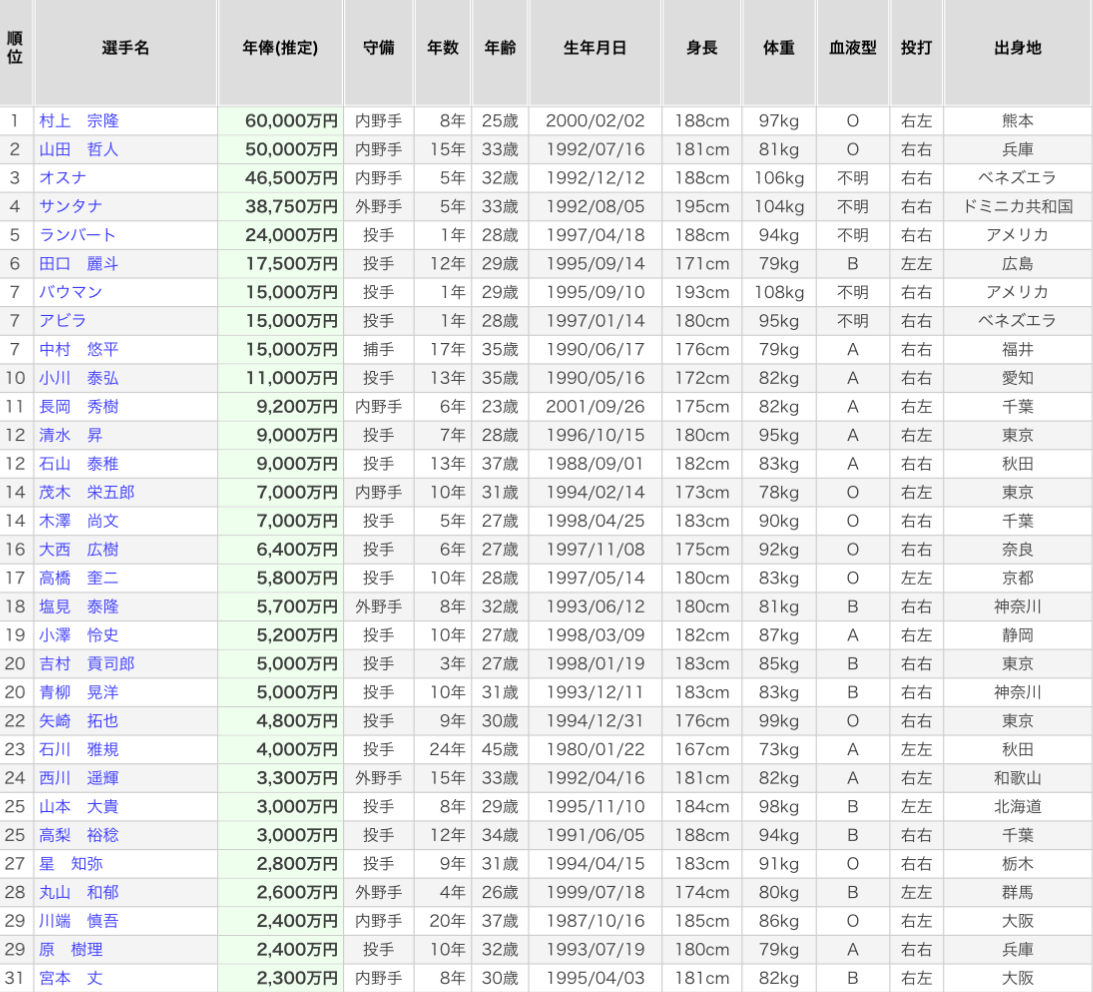Click the 中村 悠平 name link
Screen dimensions: 1093x992
coord(79,350)
